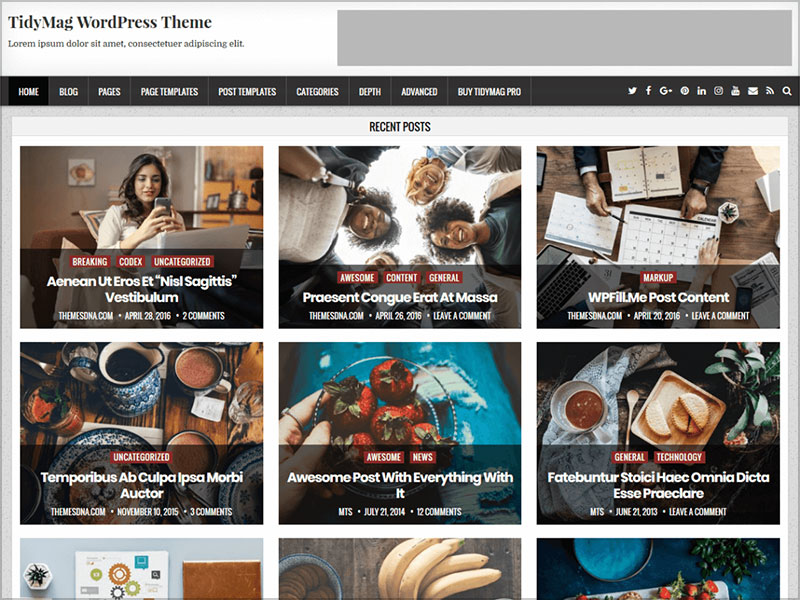
Task: Open the Advanced menu item
Action: click(x=419, y=91)
